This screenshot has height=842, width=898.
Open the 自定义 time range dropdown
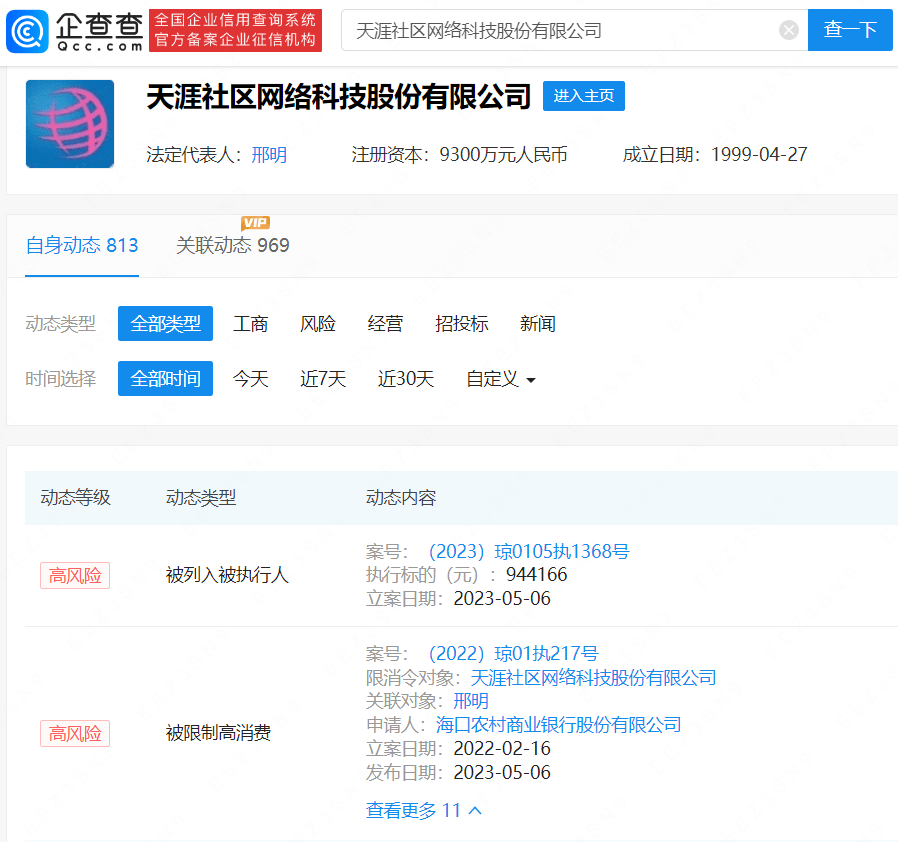point(501,379)
